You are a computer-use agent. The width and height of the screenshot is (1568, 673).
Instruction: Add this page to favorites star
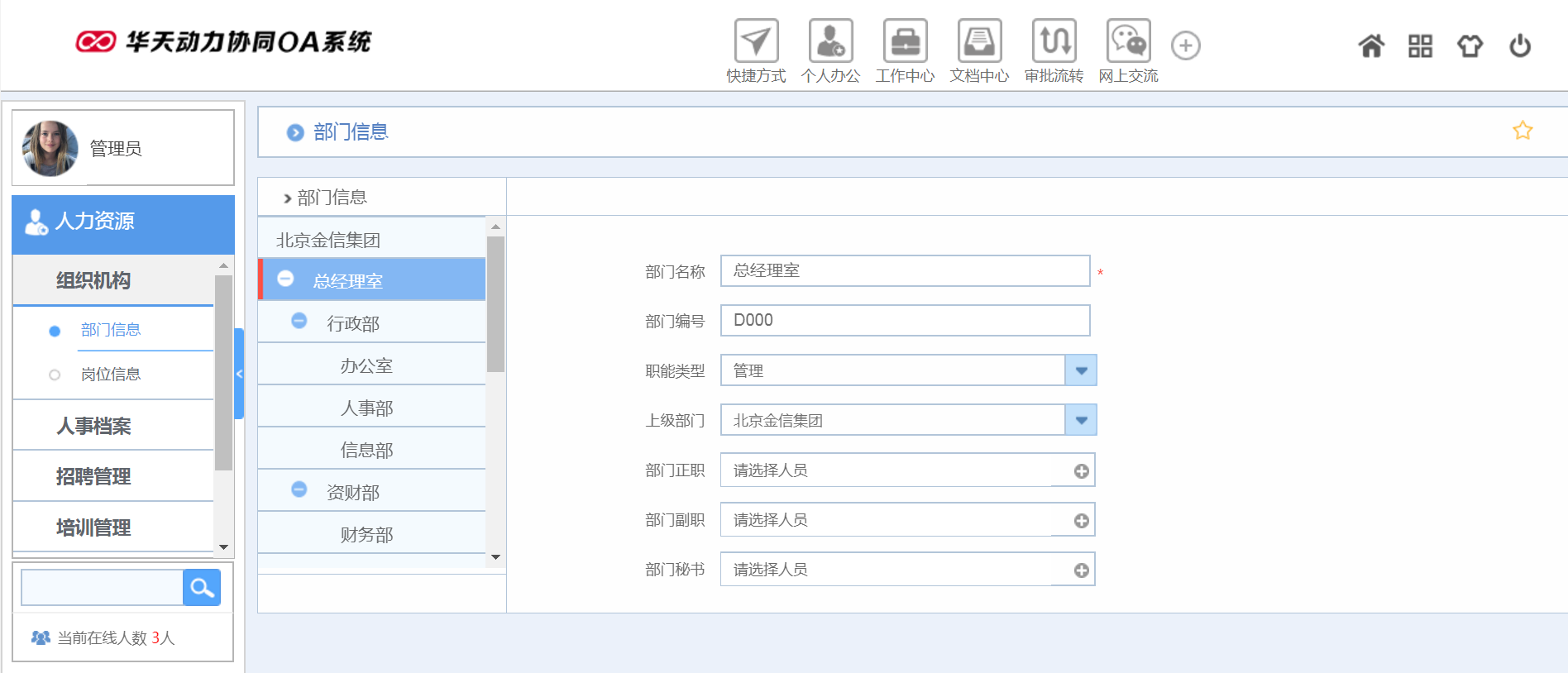tap(1523, 131)
